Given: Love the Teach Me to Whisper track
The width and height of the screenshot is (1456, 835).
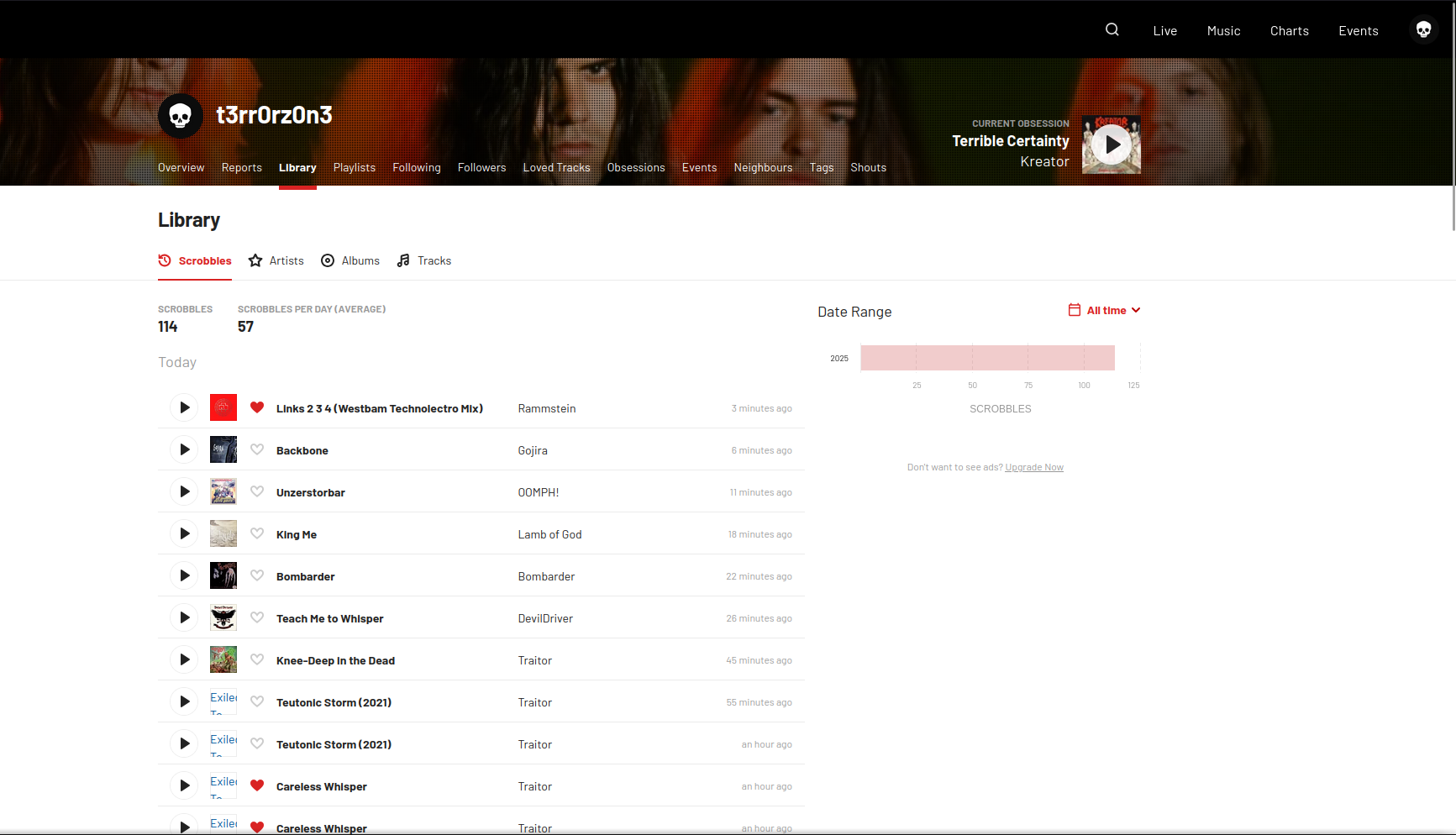Looking at the screenshot, I should coord(257,618).
